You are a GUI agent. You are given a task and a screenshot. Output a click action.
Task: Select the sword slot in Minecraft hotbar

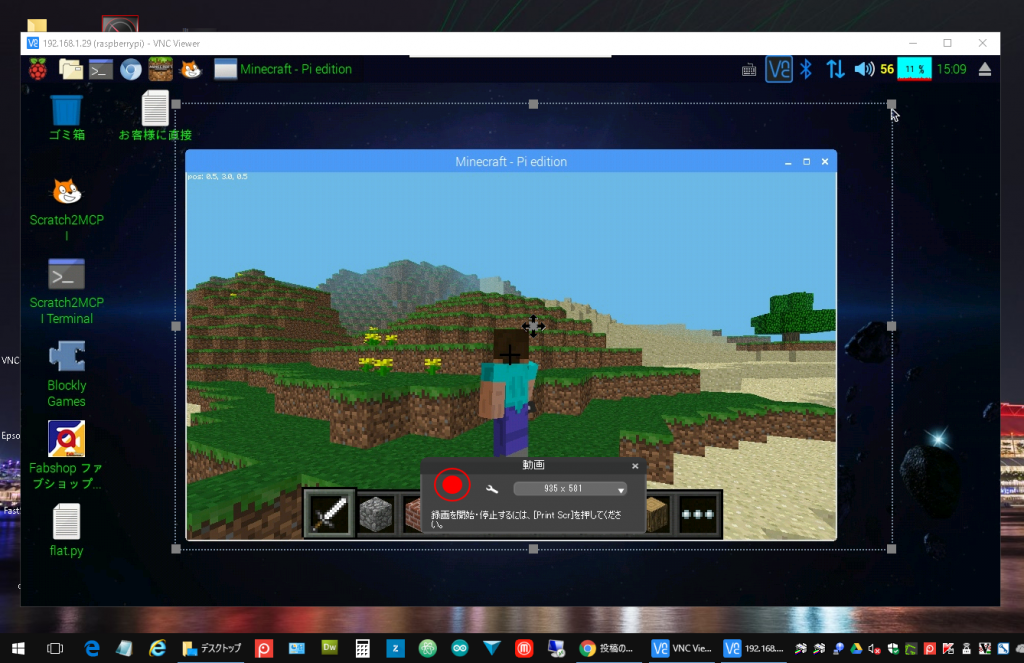330,513
